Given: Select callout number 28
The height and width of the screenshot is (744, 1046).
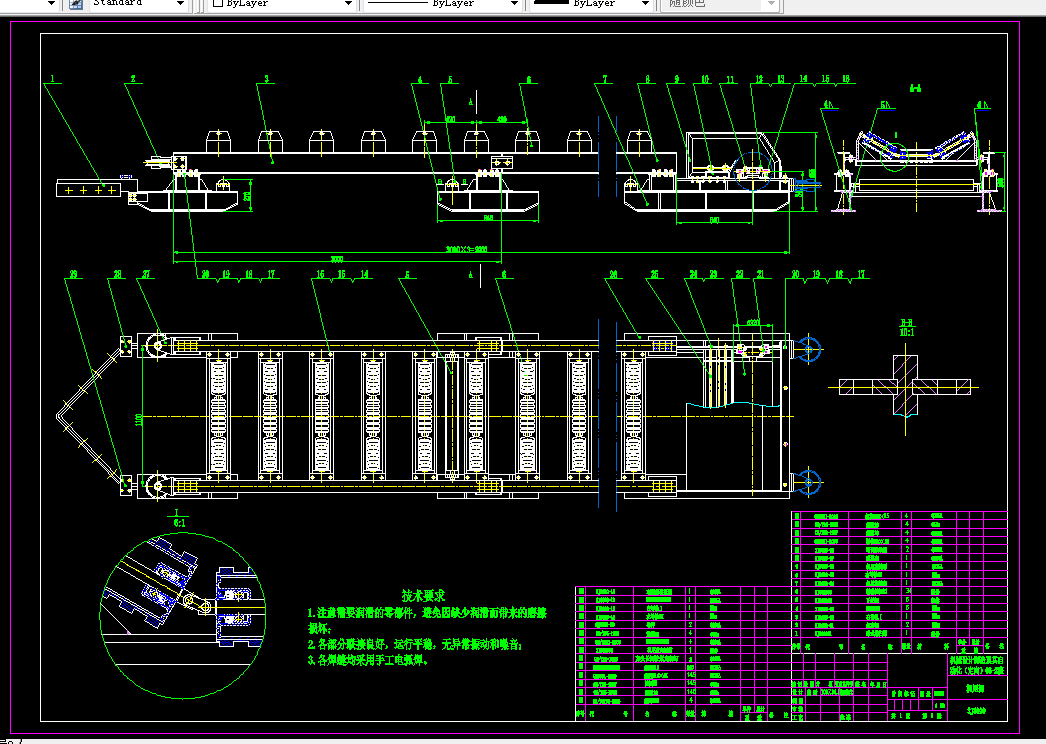Looking at the screenshot, I should tap(117, 274).
